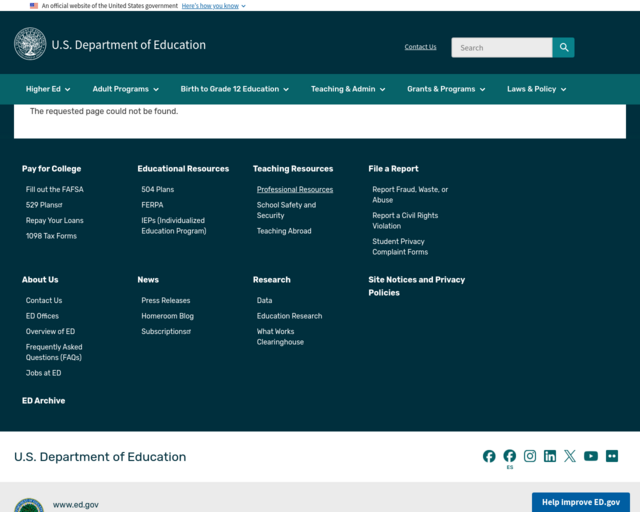Open the Flickr icon in footer

click(612, 456)
